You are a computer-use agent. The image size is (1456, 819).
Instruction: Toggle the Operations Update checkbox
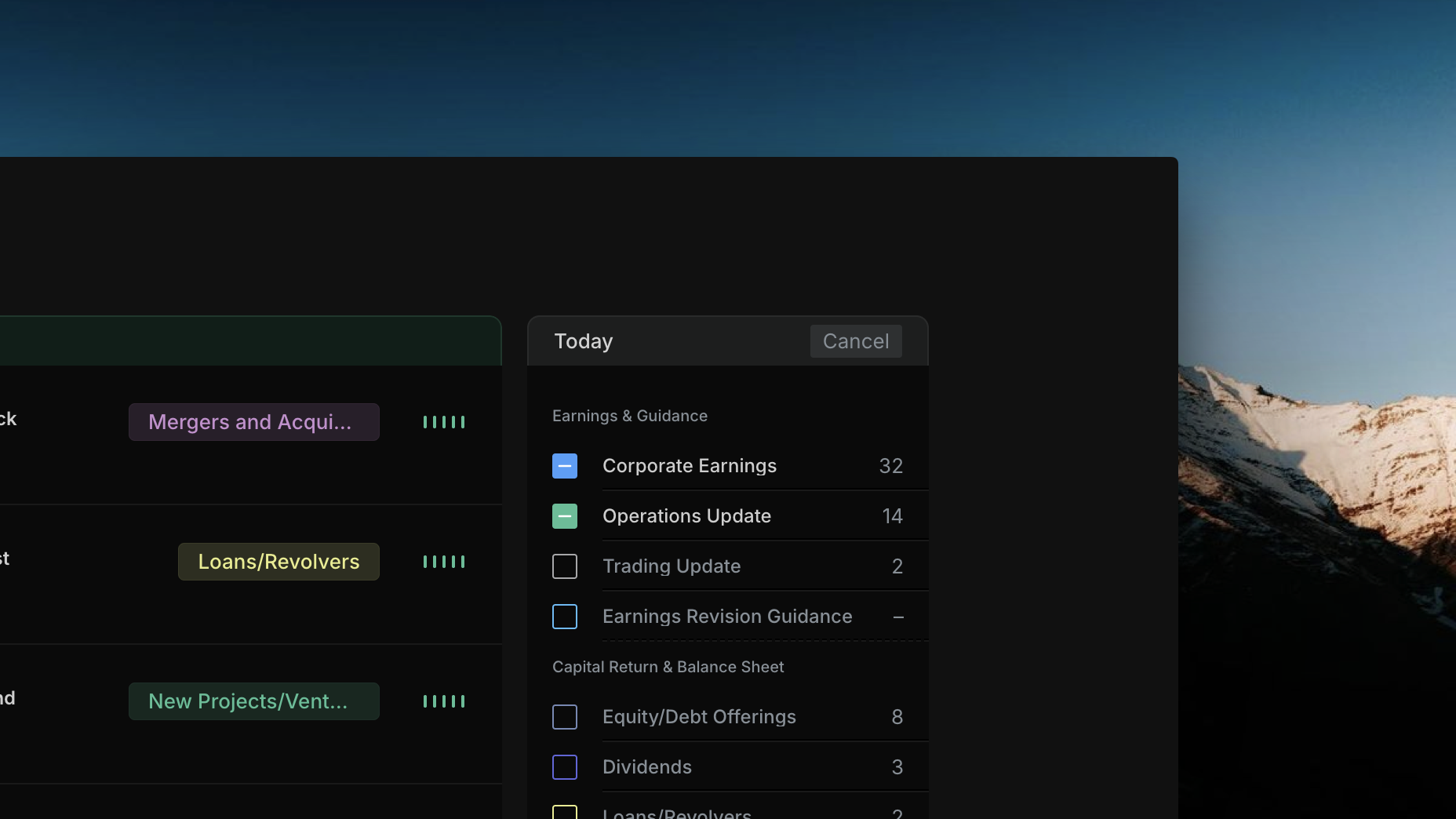[x=565, y=516]
